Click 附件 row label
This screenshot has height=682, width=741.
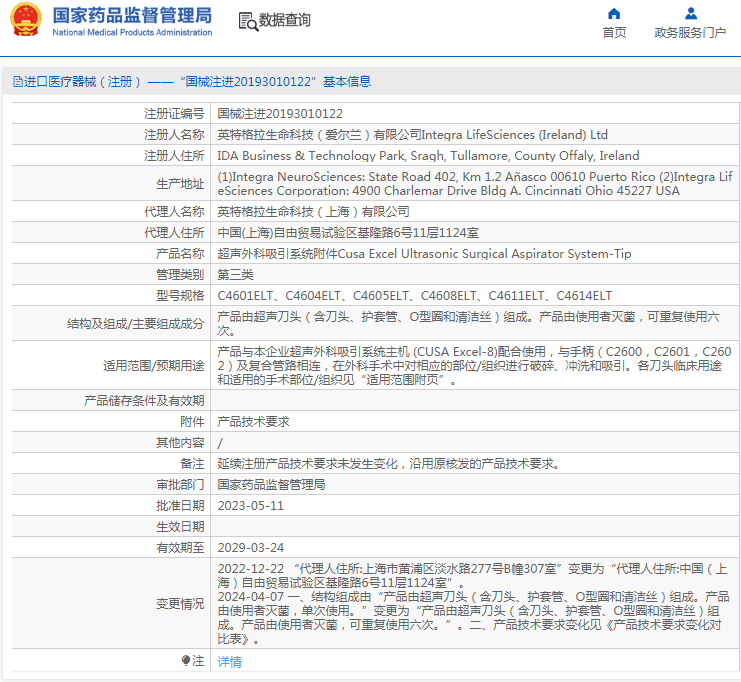pos(192,422)
